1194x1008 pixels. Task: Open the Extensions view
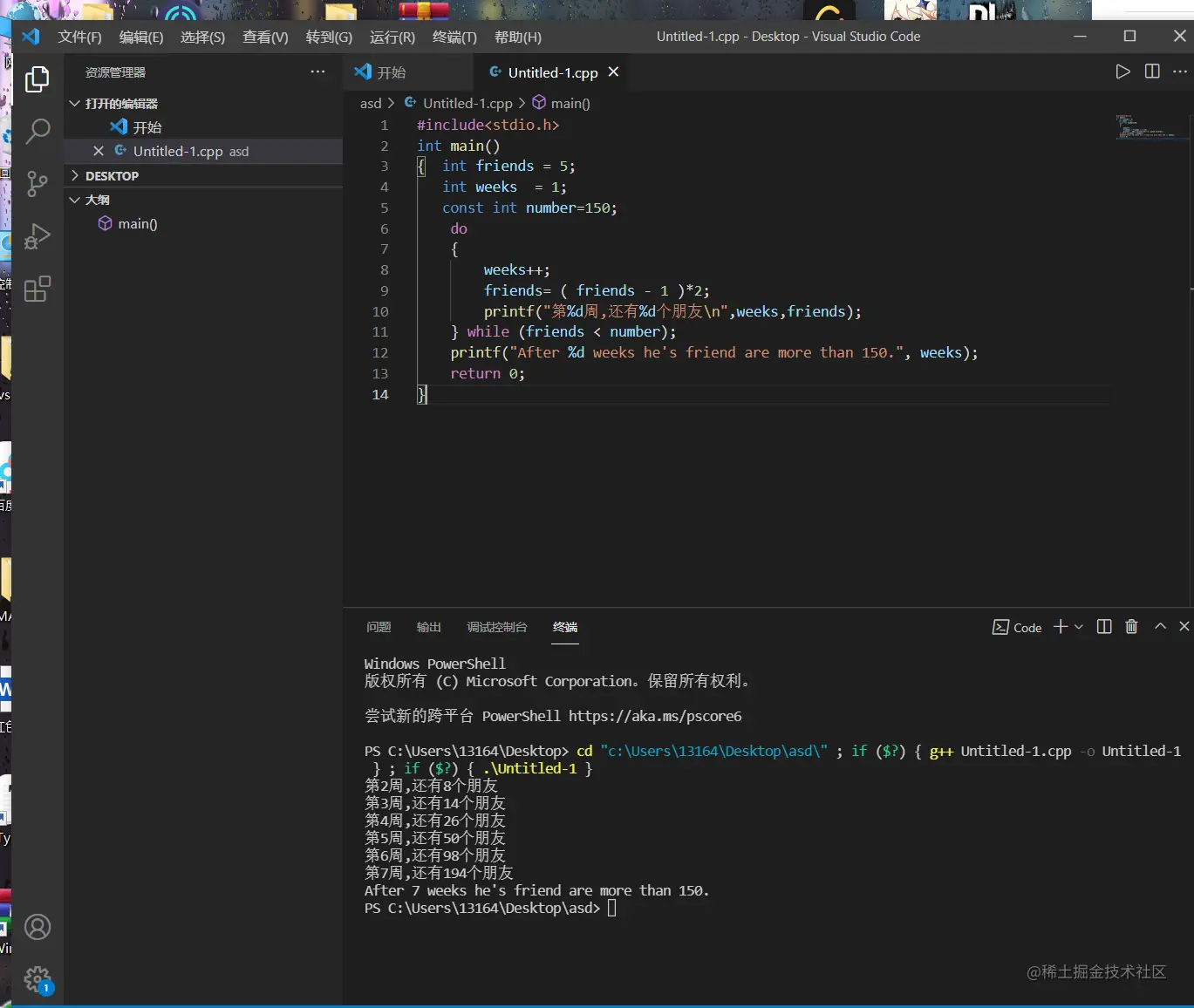click(38, 289)
